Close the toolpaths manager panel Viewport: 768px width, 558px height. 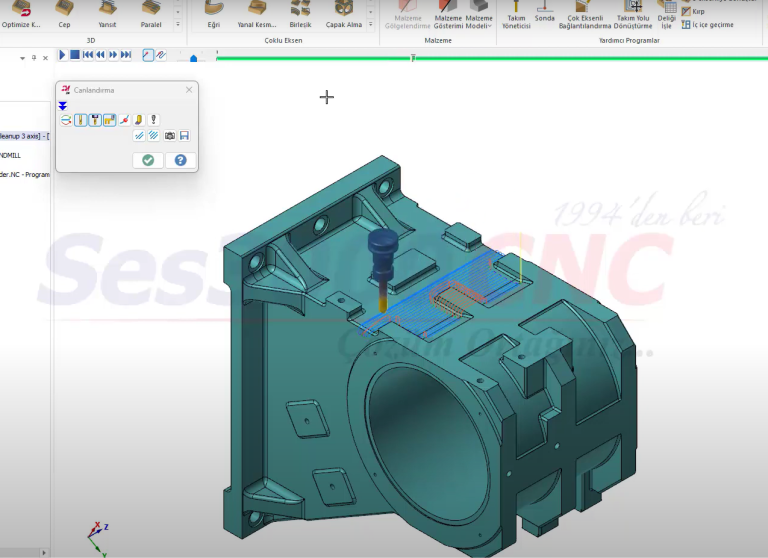click(46, 58)
